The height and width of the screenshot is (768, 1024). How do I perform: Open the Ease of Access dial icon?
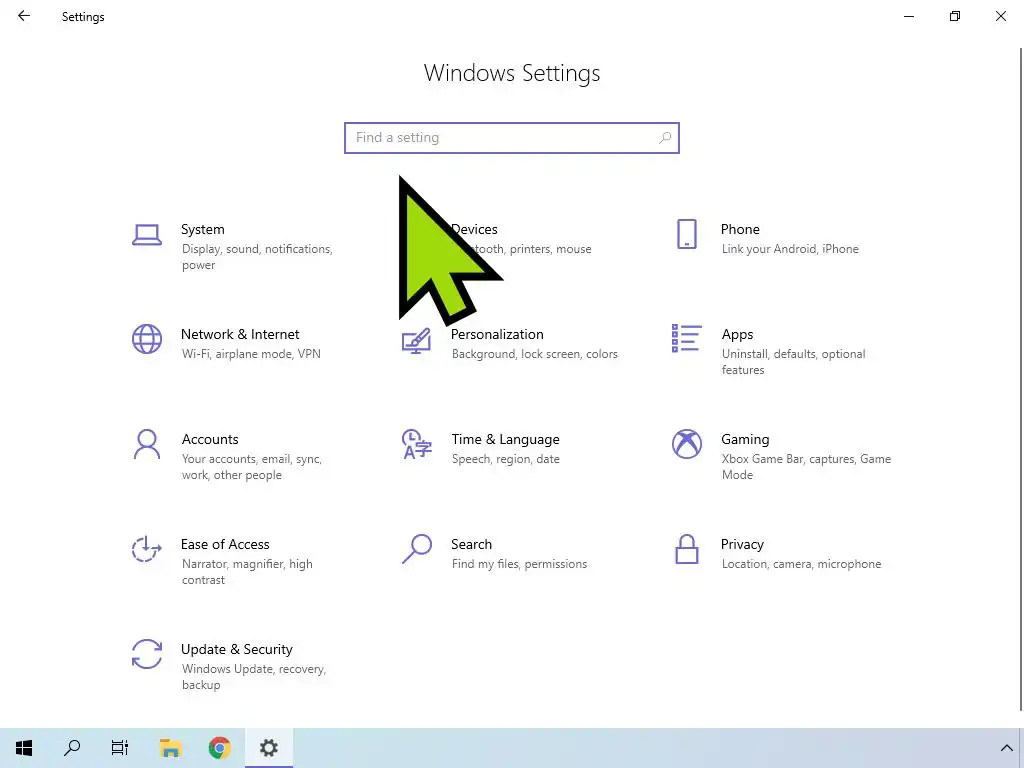(x=146, y=549)
